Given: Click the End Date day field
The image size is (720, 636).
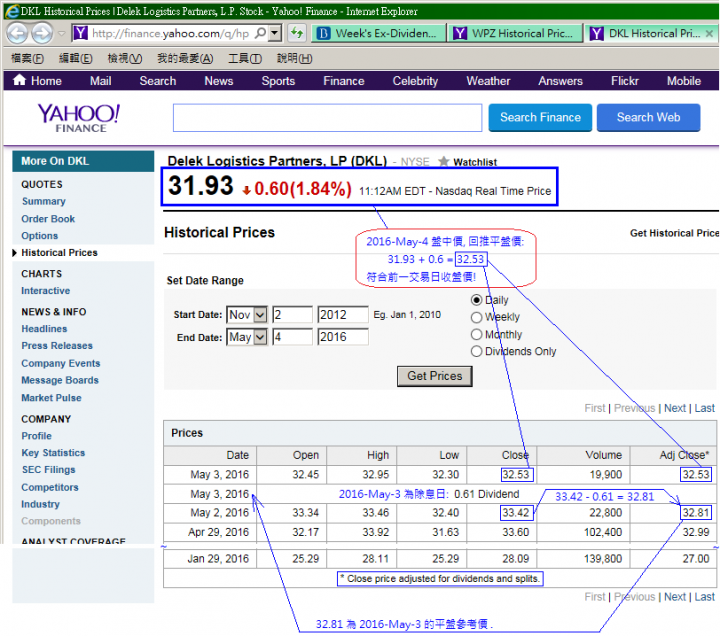Looking at the screenshot, I should [292, 337].
